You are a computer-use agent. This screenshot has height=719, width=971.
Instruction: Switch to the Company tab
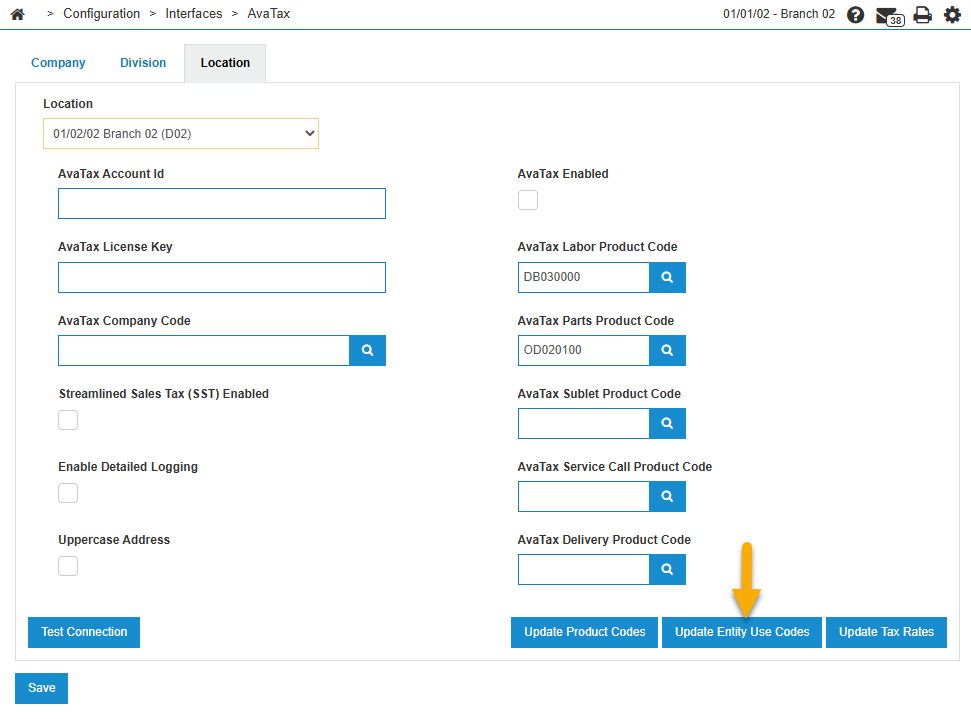[58, 63]
